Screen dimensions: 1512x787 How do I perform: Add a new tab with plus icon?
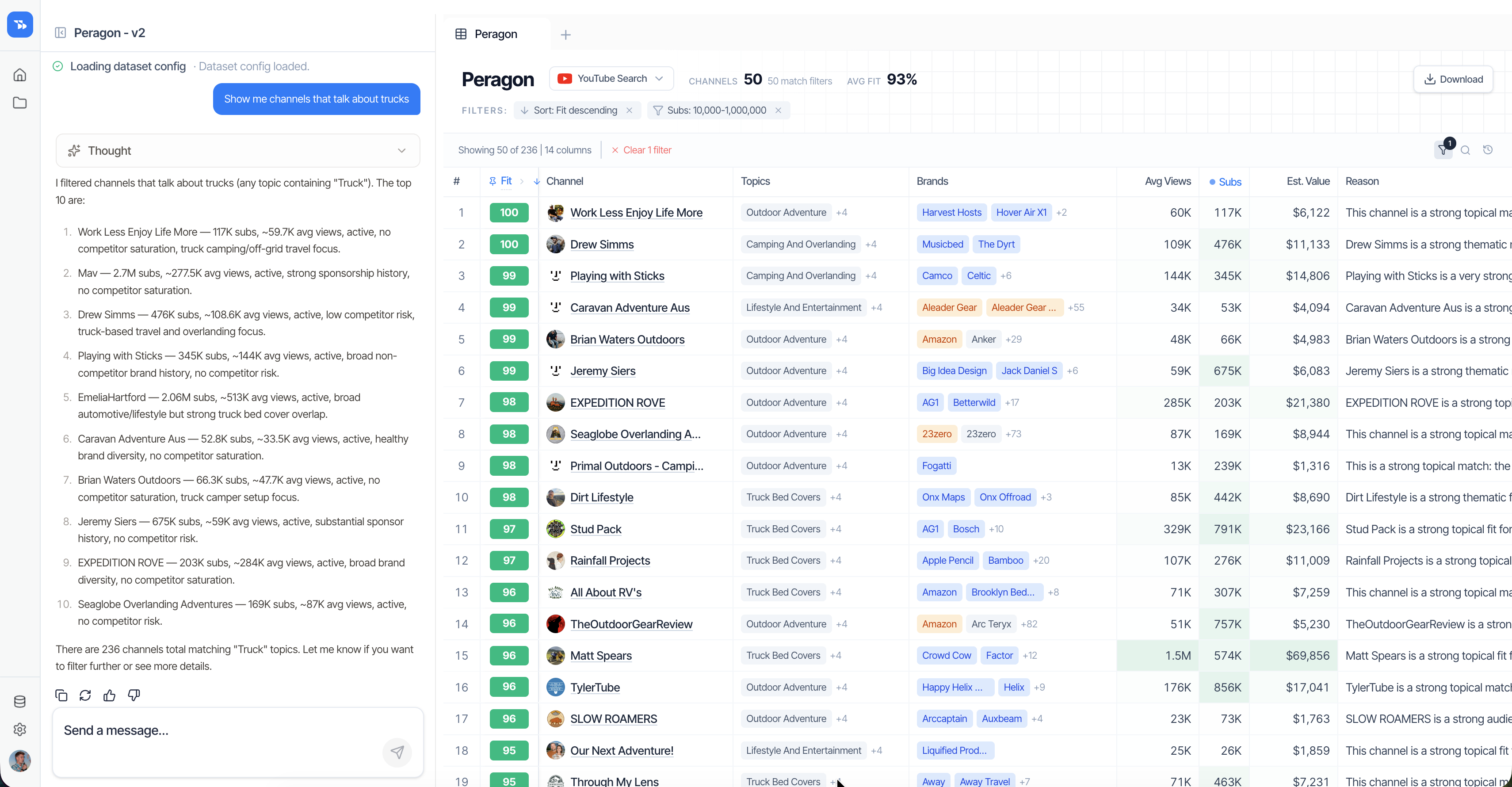566,34
